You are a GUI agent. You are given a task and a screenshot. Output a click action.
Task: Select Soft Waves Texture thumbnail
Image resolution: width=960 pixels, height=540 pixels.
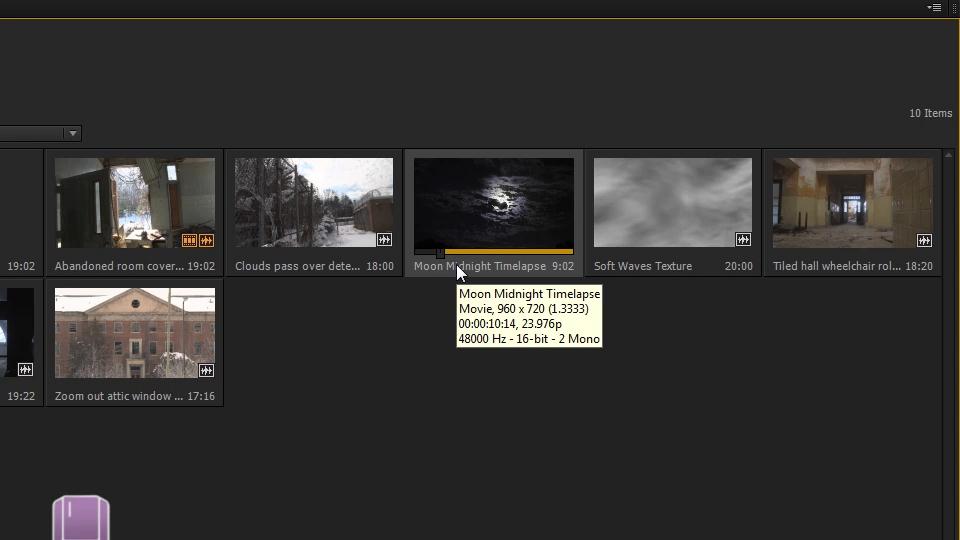tap(673, 203)
